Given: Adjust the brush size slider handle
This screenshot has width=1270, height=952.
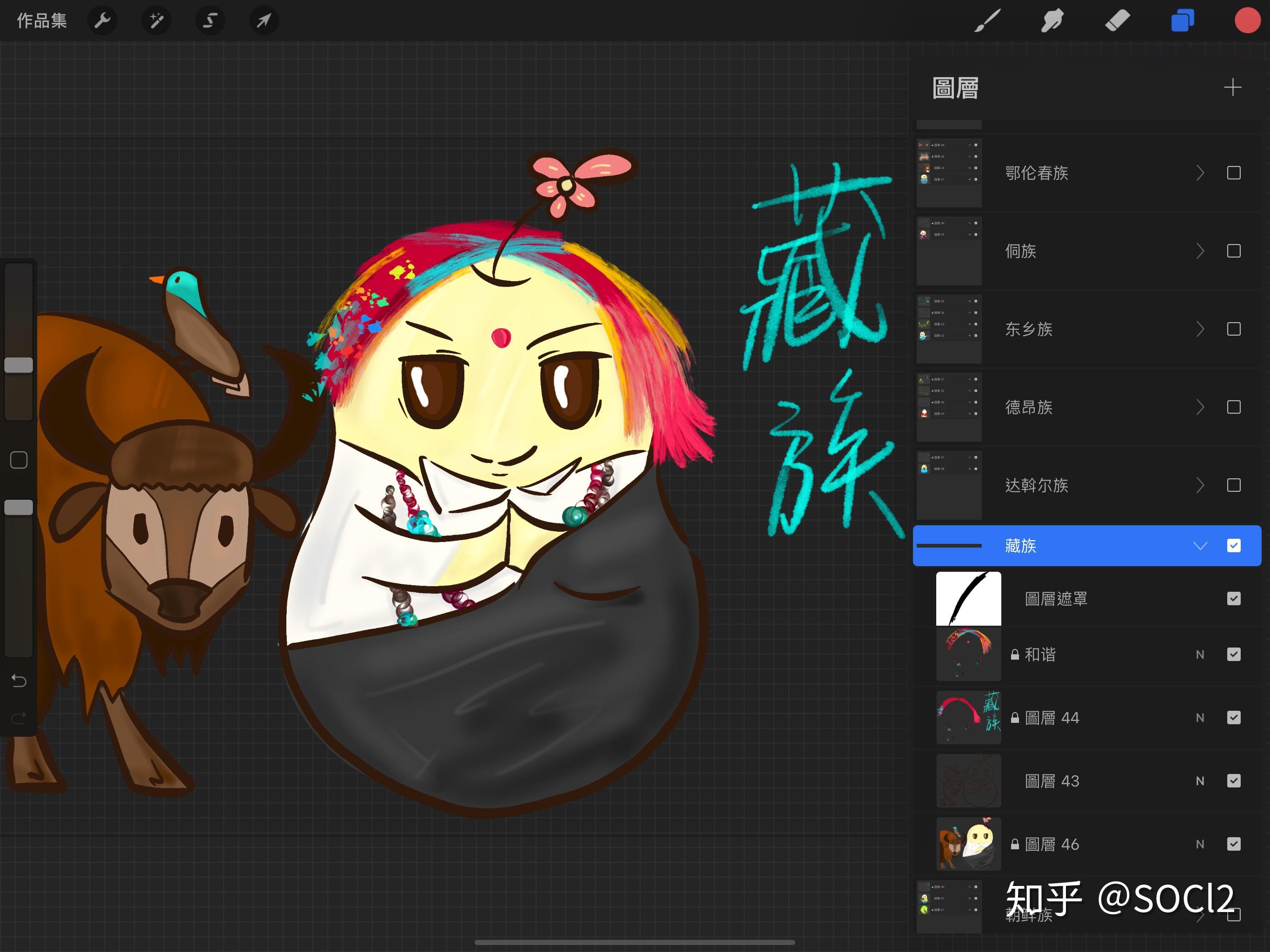Looking at the screenshot, I should (x=19, y=365).
